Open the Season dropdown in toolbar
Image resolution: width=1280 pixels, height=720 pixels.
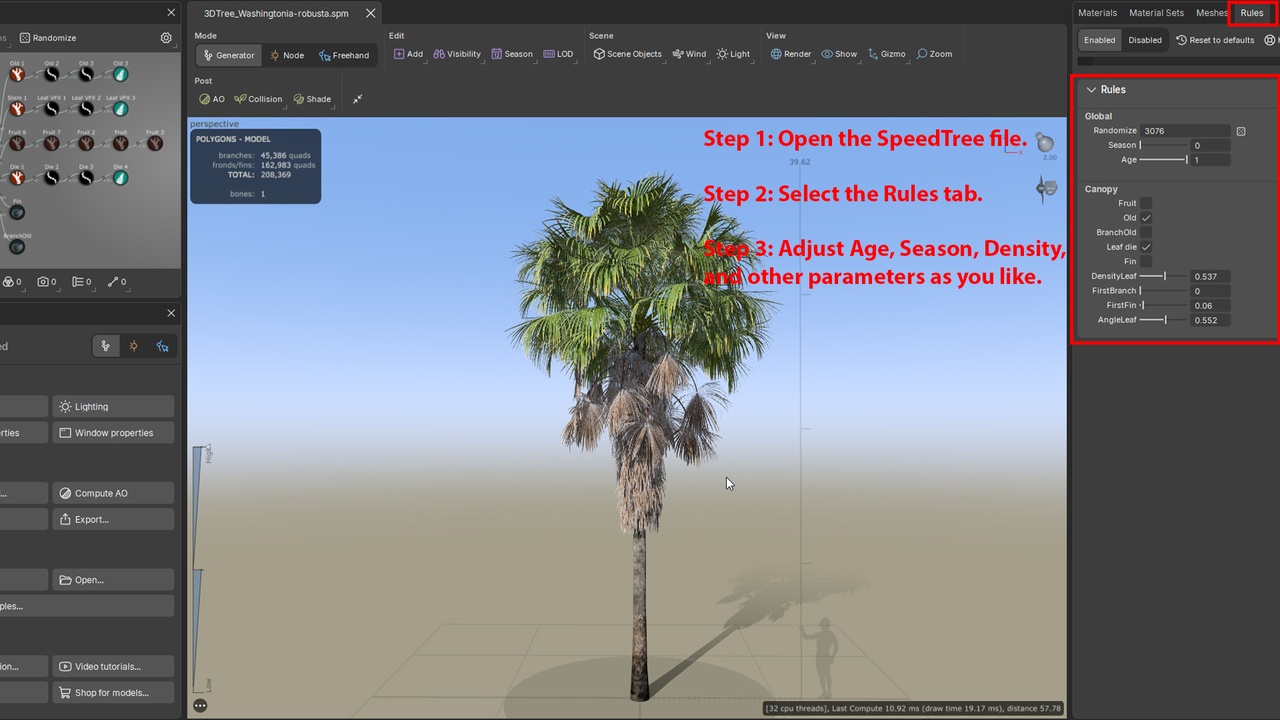[x=512, y=54]
